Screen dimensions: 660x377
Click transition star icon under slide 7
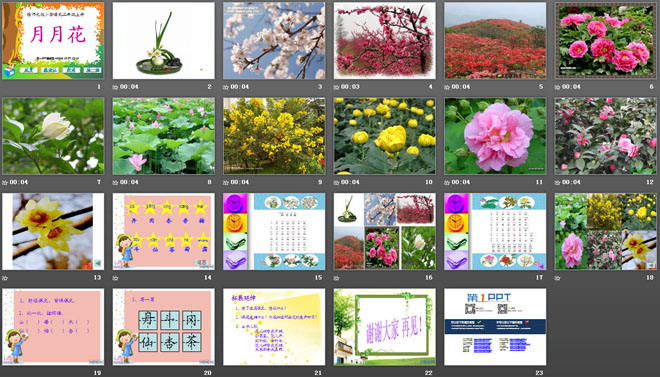coord(5,183)
